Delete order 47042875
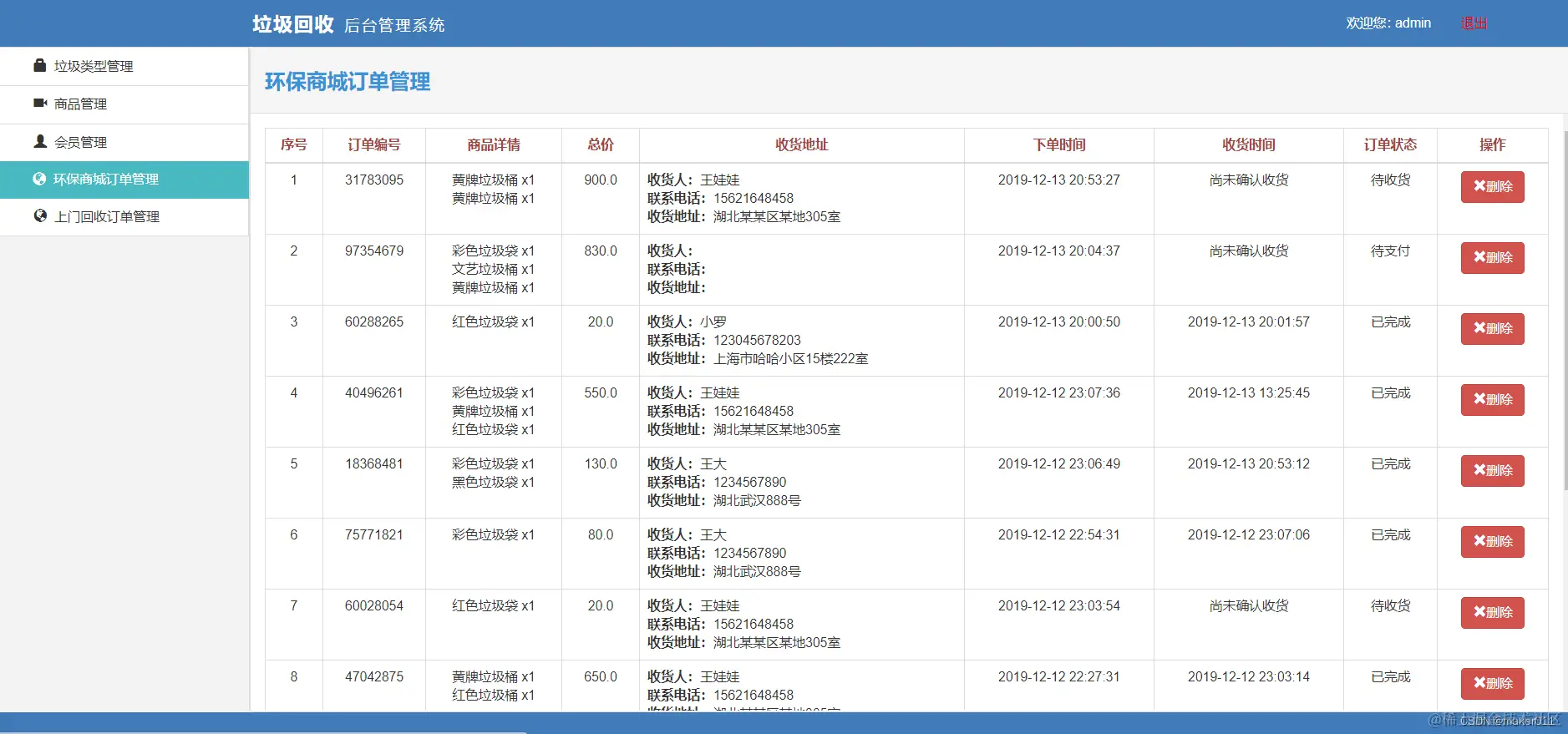This screenshot has height=734, width=1568. click(1492, 684)
